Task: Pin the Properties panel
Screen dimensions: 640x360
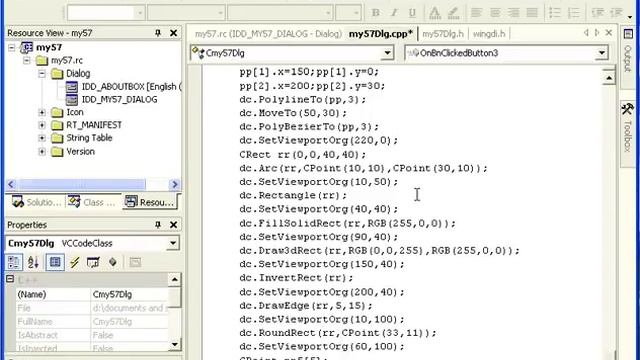Action: 158,224
